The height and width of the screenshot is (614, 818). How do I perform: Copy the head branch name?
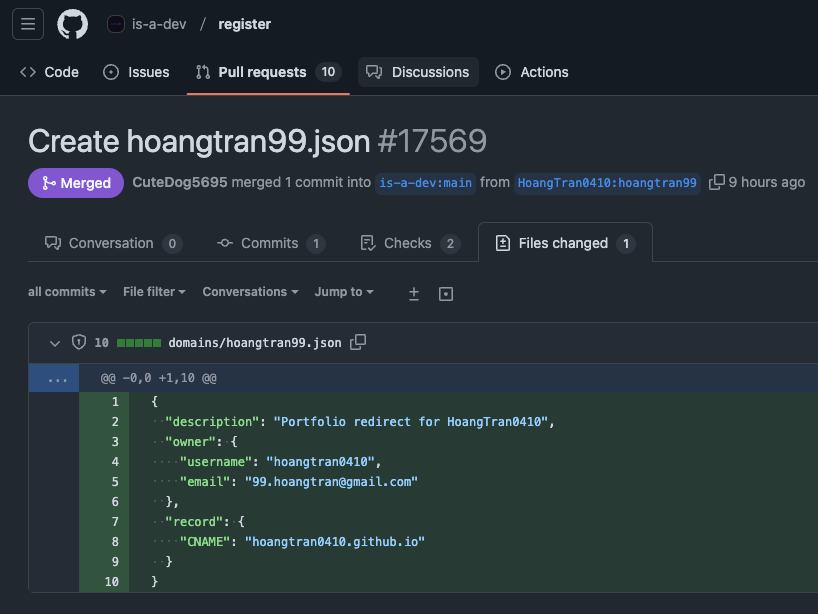click(716, 182)
